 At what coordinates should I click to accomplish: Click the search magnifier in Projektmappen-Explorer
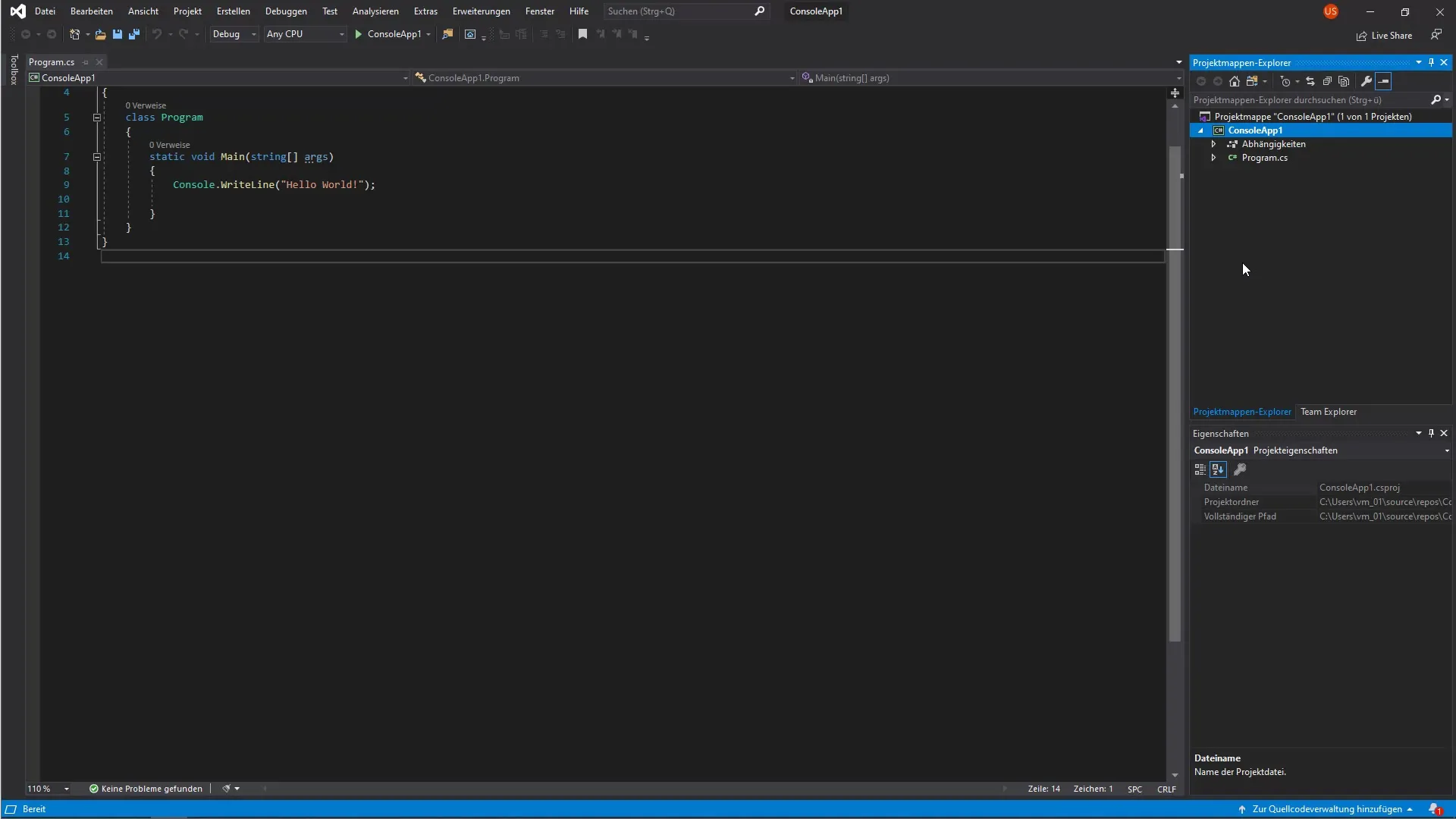(x=1436, y=99)
